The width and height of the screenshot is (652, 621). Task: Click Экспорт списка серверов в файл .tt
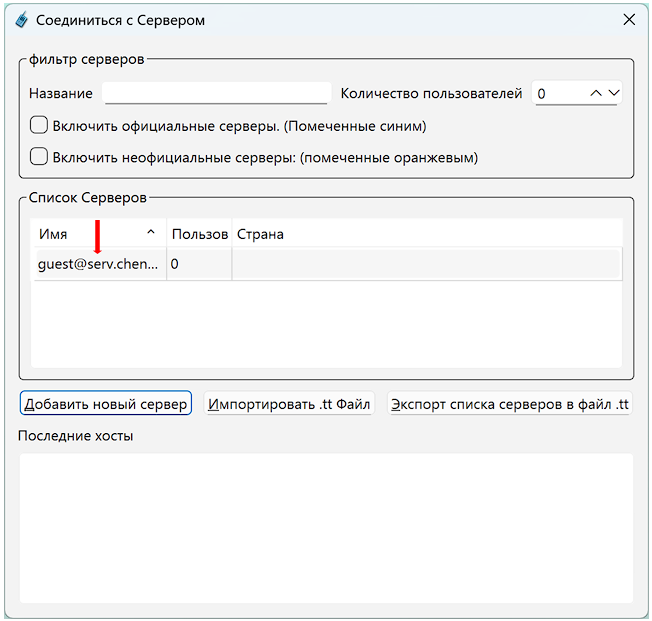(510, 403)
